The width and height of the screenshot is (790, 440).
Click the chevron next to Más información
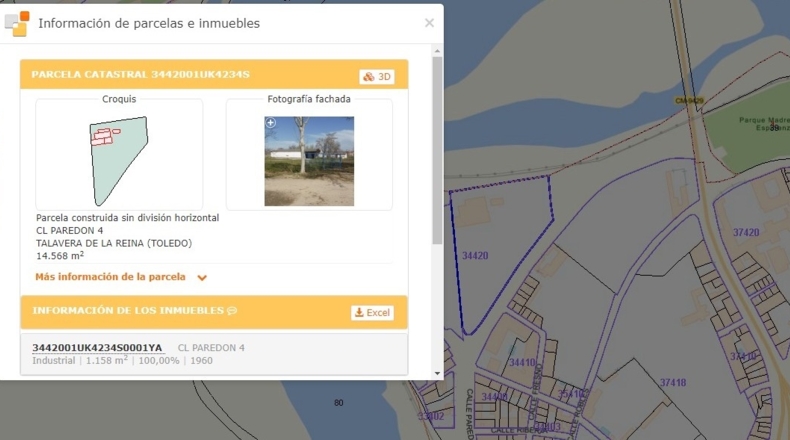point(202,278)
